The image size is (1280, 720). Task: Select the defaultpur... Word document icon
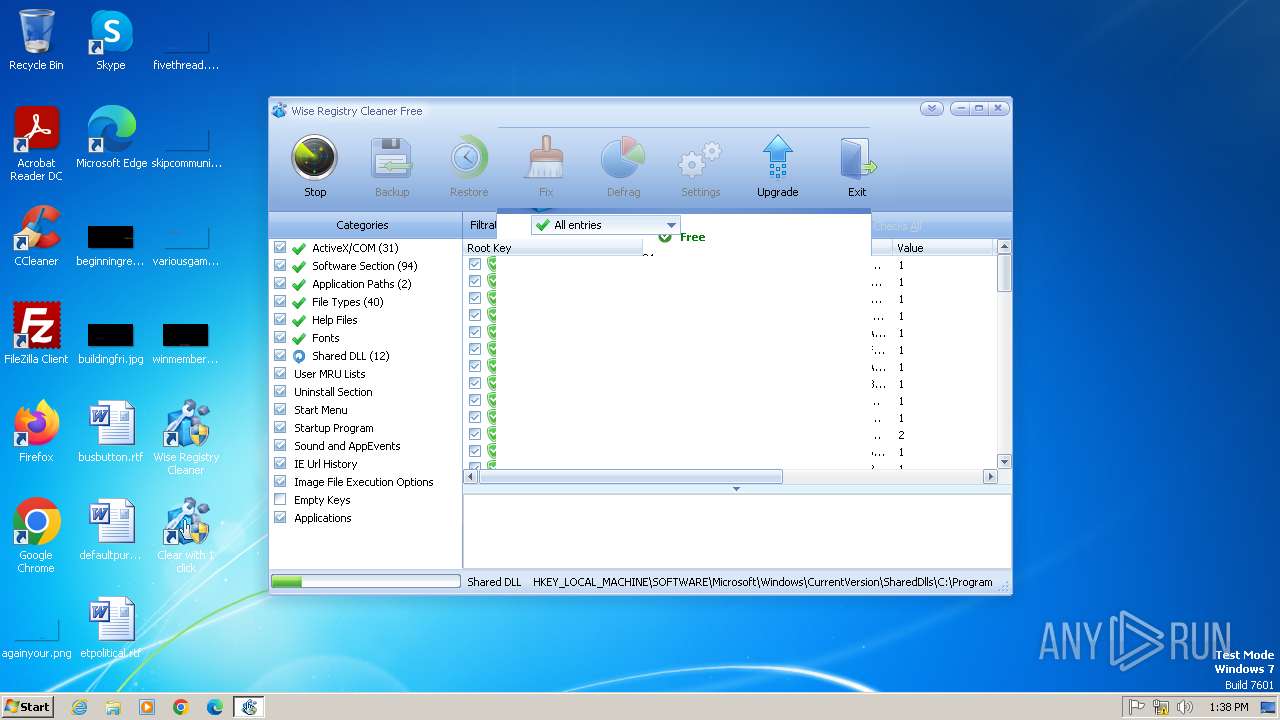click(111, 529)
